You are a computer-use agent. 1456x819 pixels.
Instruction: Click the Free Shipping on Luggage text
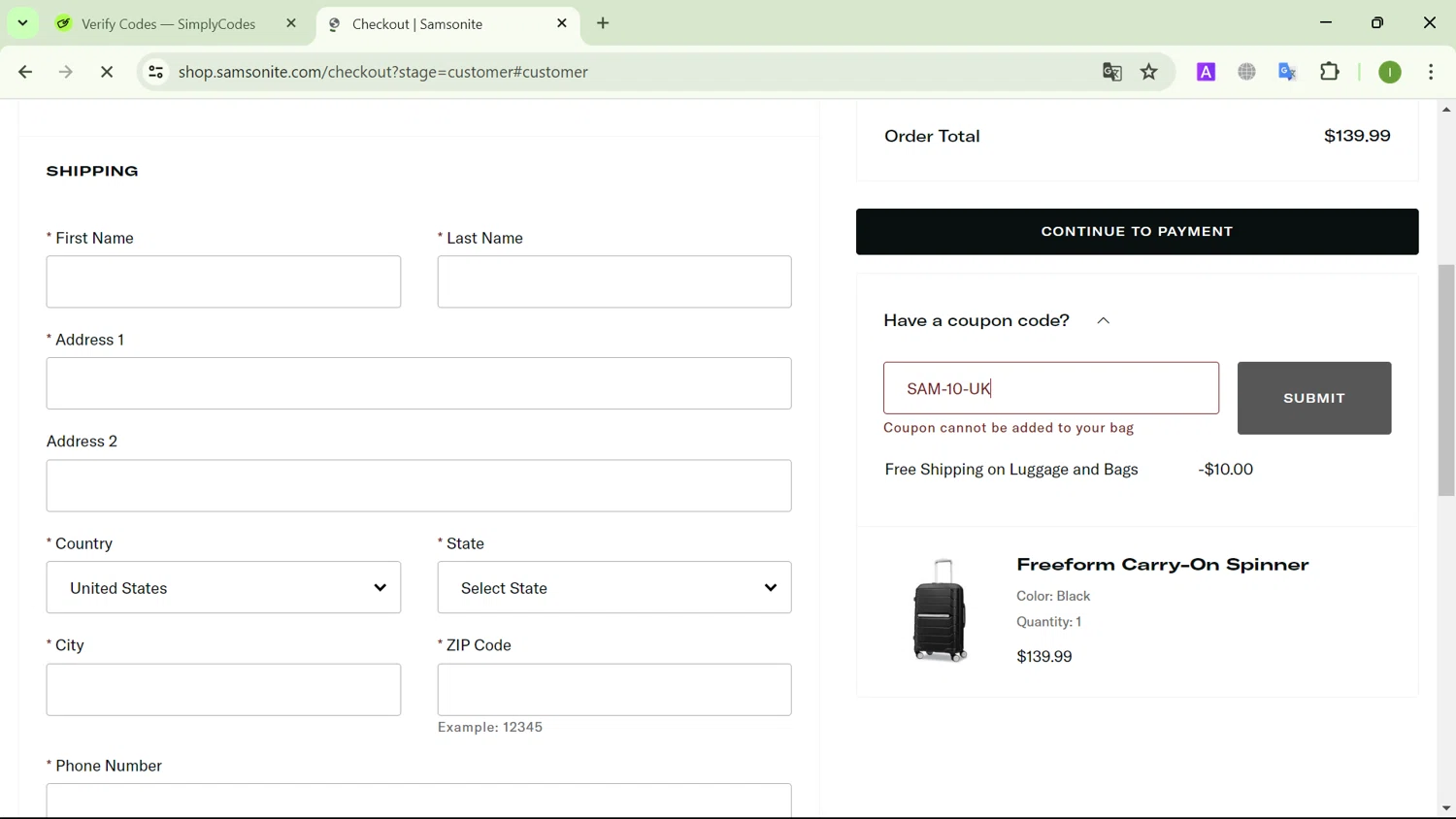point(1011,470)
